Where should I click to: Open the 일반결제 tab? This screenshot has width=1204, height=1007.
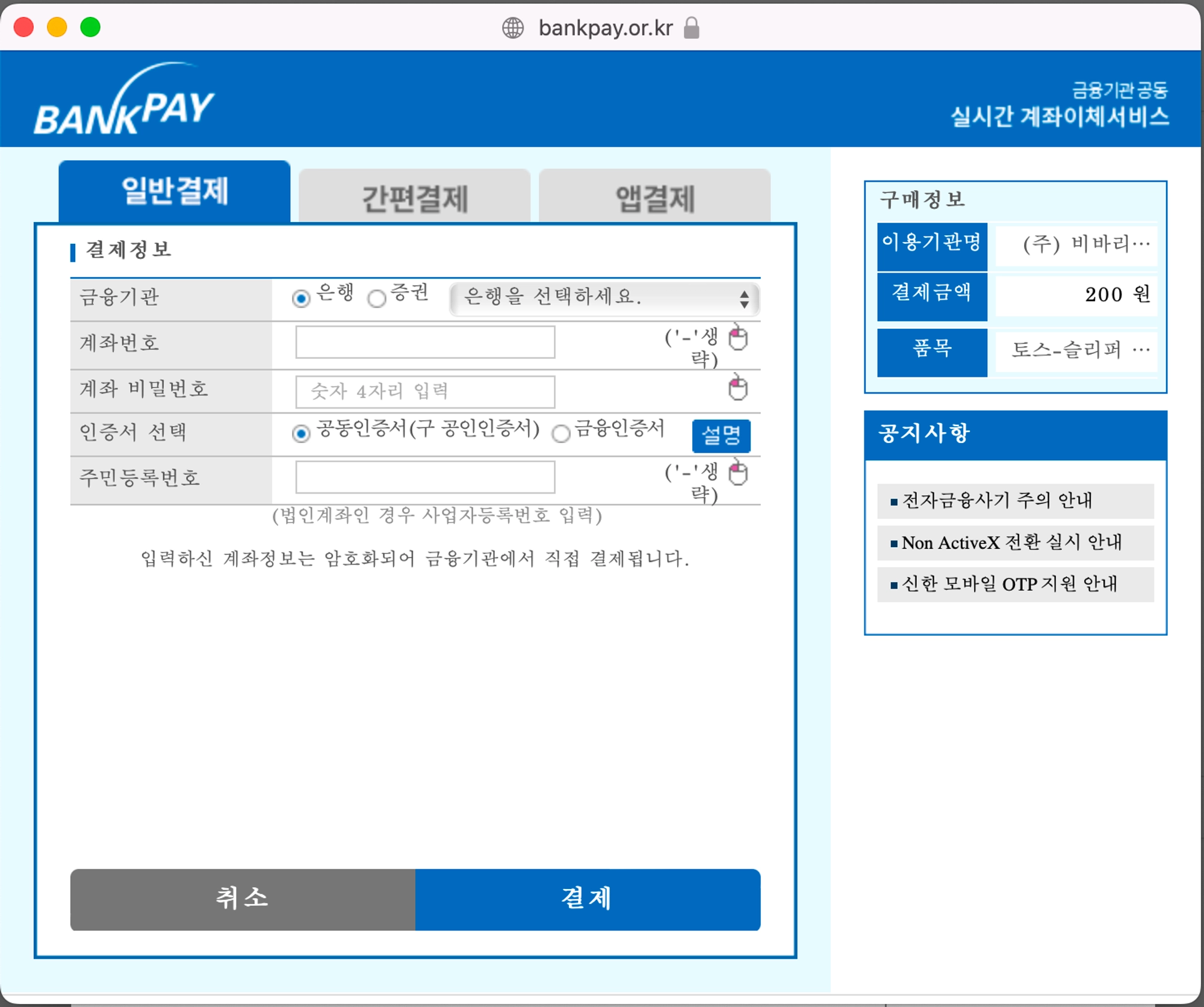[175, 193]
